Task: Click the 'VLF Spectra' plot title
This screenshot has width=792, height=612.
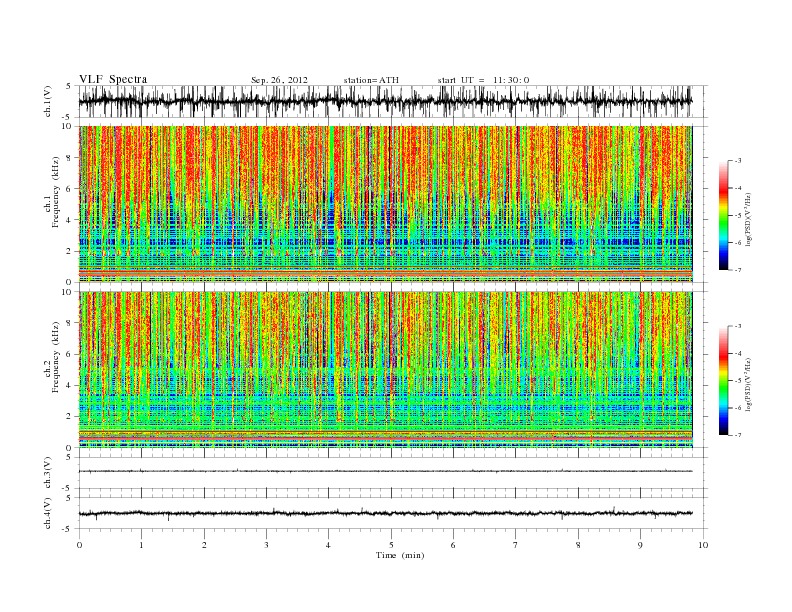Action: [113, 79]
